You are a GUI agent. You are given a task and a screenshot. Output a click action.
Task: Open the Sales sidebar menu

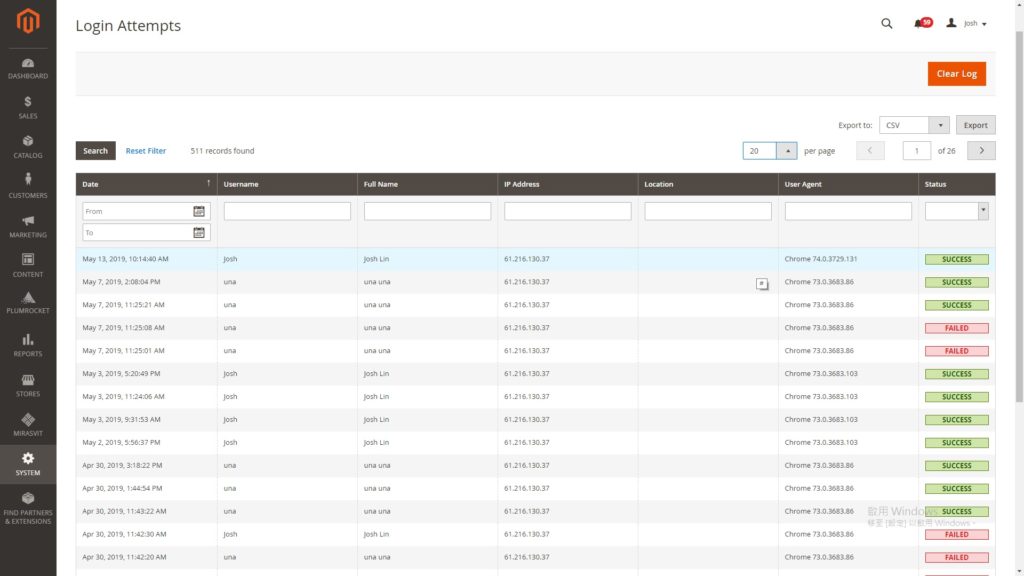(27, 107)
